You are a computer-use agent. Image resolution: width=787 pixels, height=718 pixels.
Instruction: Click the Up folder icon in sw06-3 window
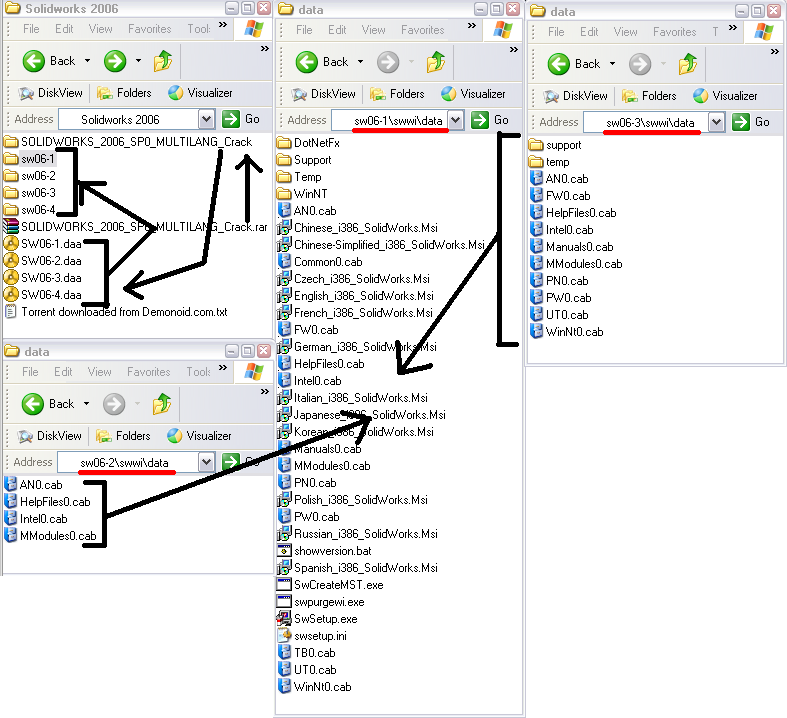[688, 64]
